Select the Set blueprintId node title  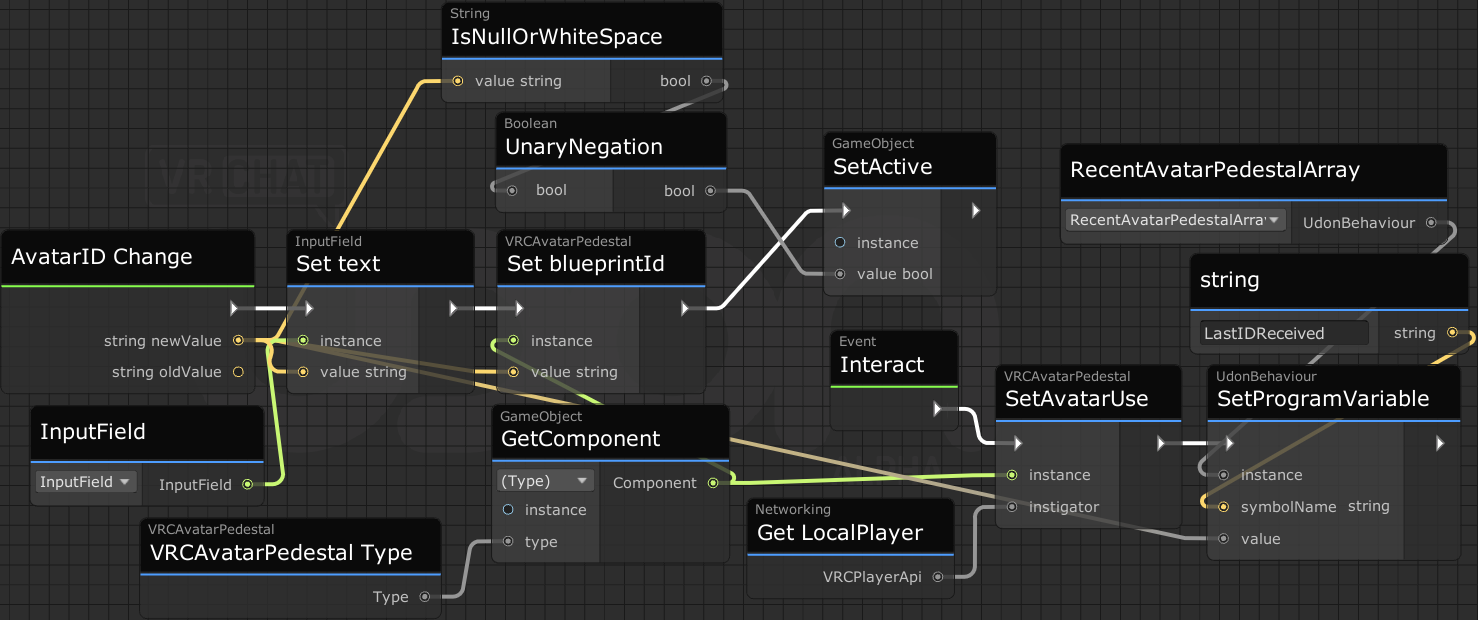[585, 264]
